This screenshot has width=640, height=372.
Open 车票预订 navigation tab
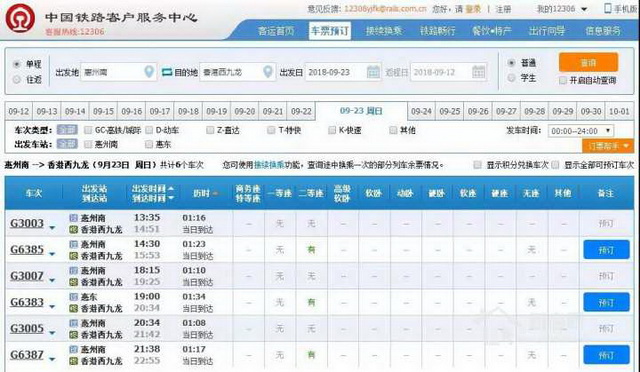pos(330,31)
